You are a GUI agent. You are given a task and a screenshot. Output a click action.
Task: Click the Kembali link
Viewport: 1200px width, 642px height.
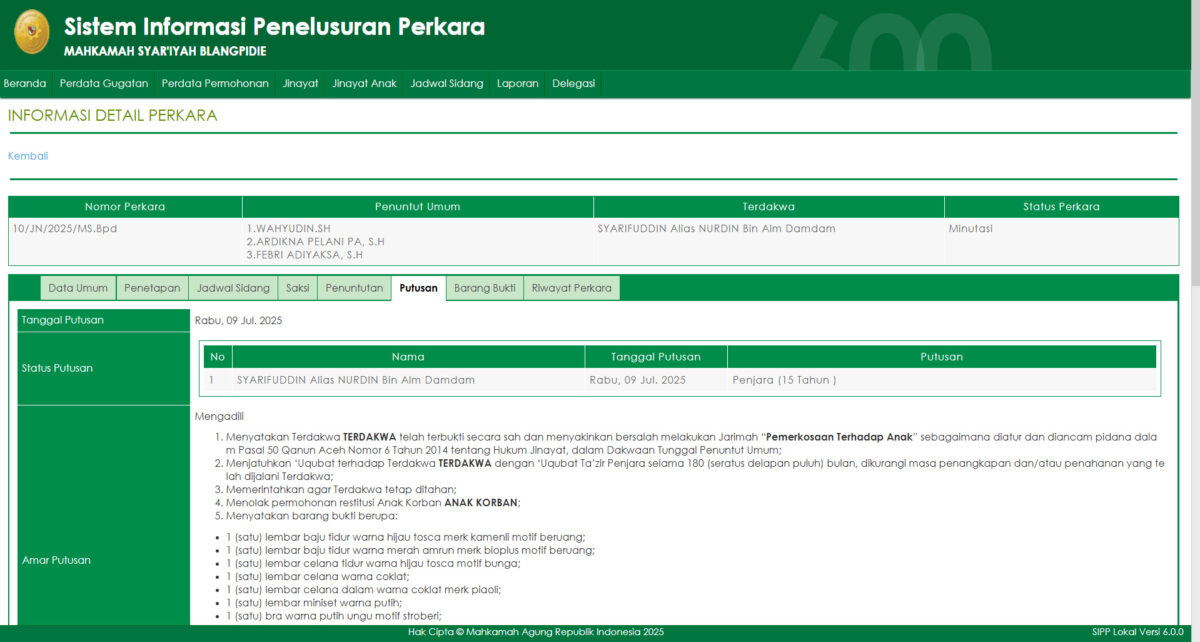click(28, 156)
